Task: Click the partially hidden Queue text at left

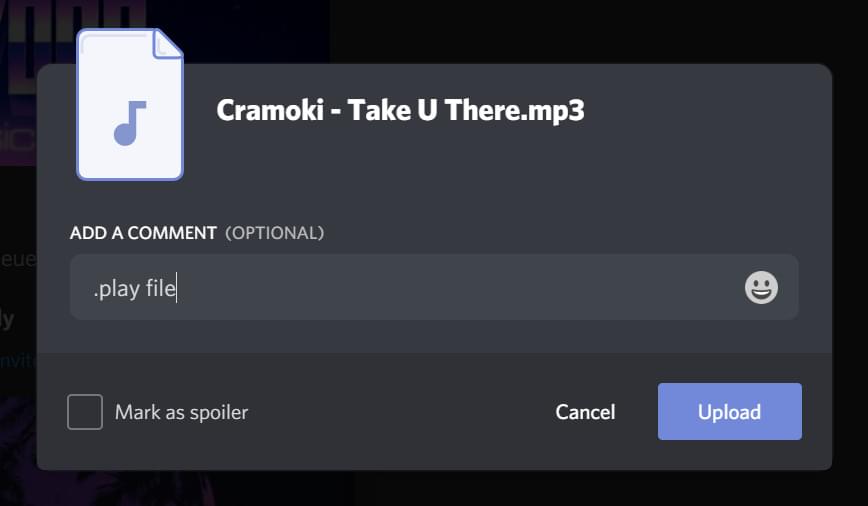Action: pyautogui.click(x=18, y=259)
